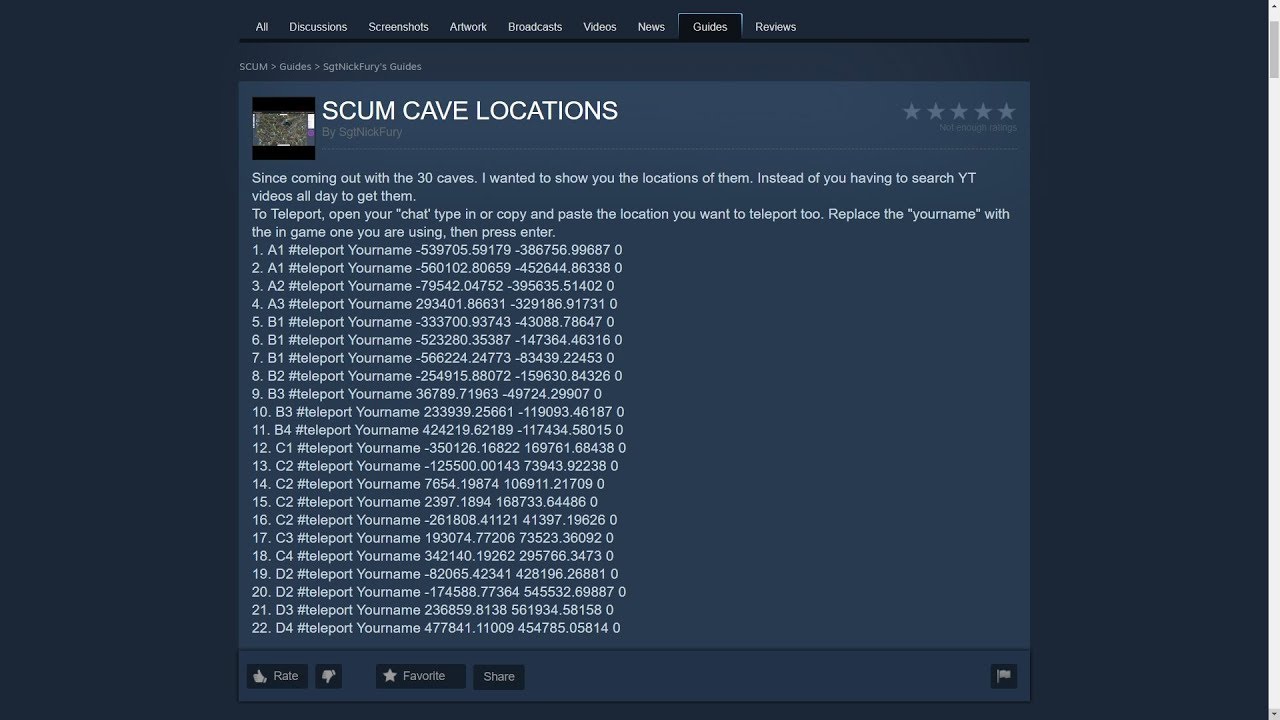Click the line '5. B1 #teleport Yourname -333700.93743'
The height and width of the screenshot is (720, 1280).
point(433,322)
